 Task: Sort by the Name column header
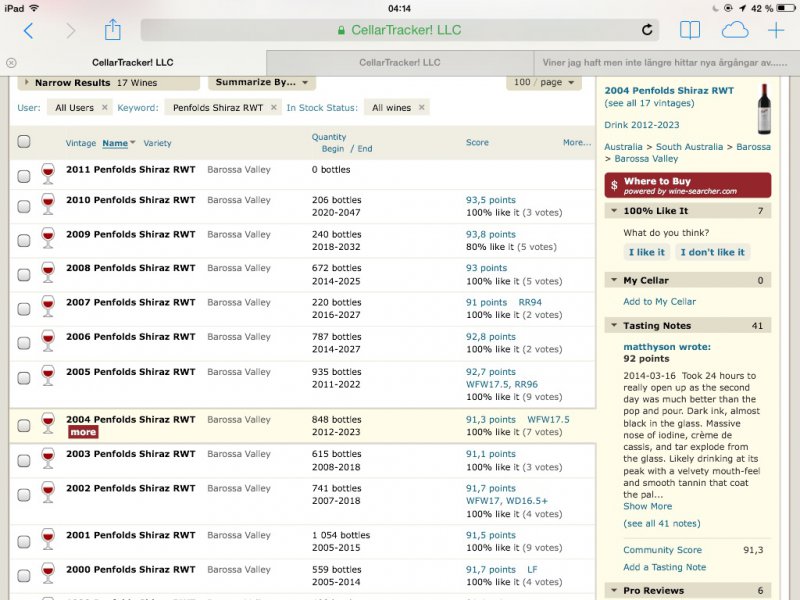pos(115,143)
